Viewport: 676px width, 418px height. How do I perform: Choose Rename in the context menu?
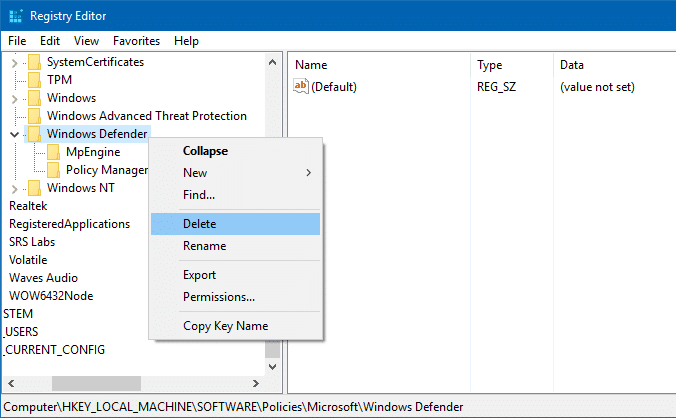tap(235, 246)
